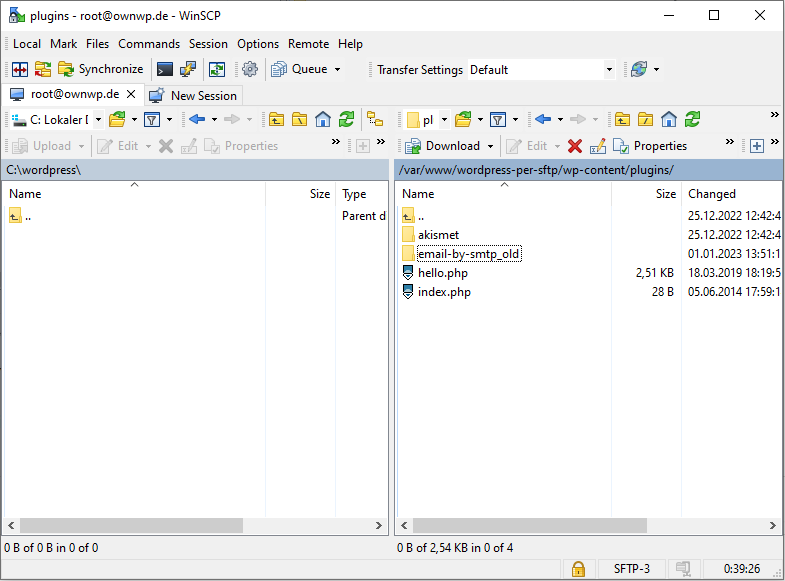The height and width of the screenshot is (581, 785).
Task: Select the email-by-smtp_old folder
Action: pos(469,254)
